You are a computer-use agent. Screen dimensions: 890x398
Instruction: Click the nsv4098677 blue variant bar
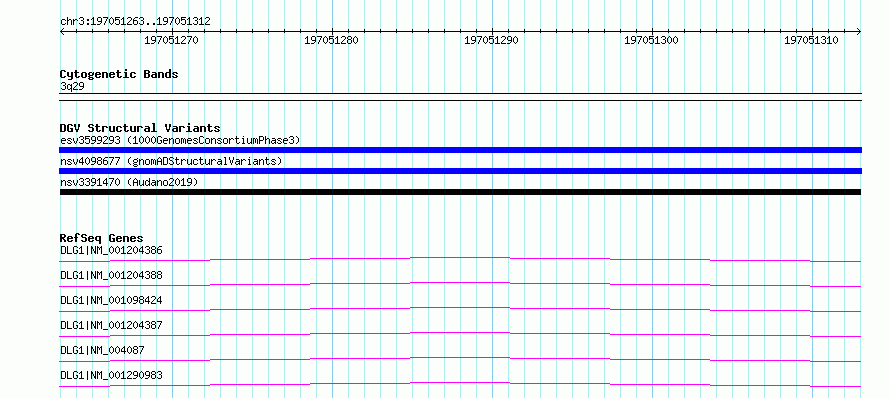(x=460, y=171)
